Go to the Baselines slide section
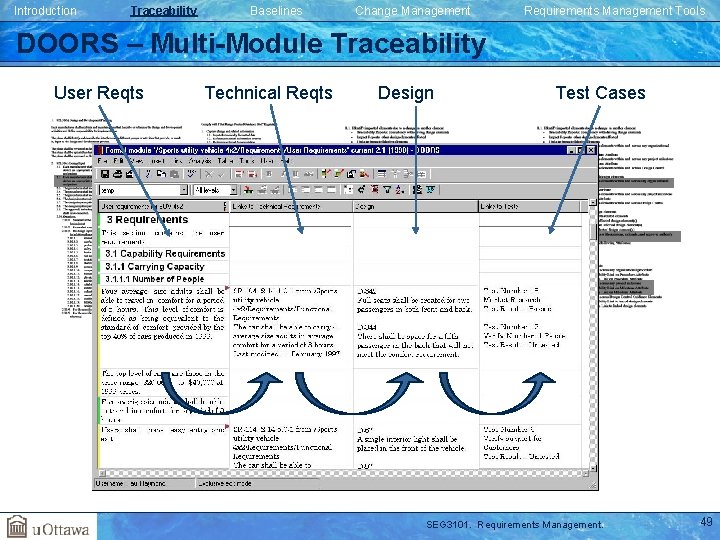Screen dimensions: 720x540 click(x=276, y=11)
